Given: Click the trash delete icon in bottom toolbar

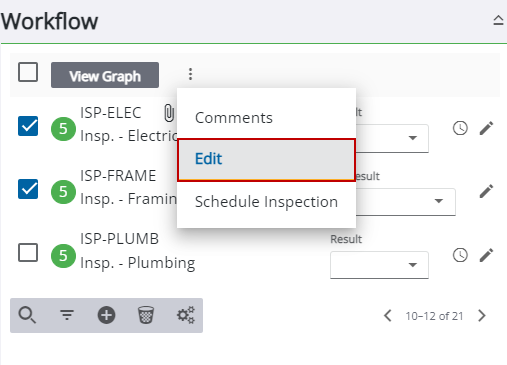Looking at the screenshot, I should click(x=146, y=315).
